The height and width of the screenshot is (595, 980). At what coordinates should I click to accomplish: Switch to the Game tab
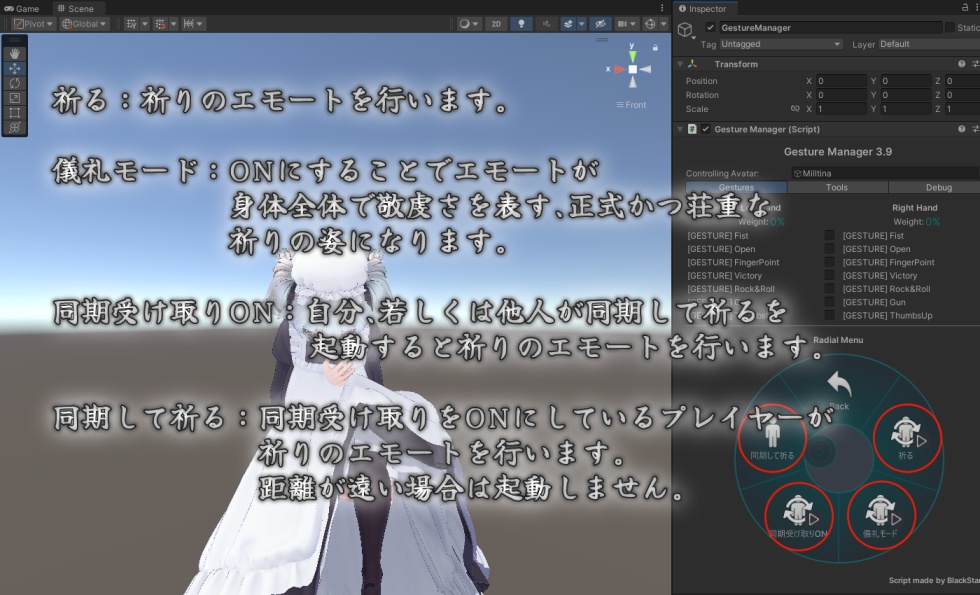[x=22, y=8]
